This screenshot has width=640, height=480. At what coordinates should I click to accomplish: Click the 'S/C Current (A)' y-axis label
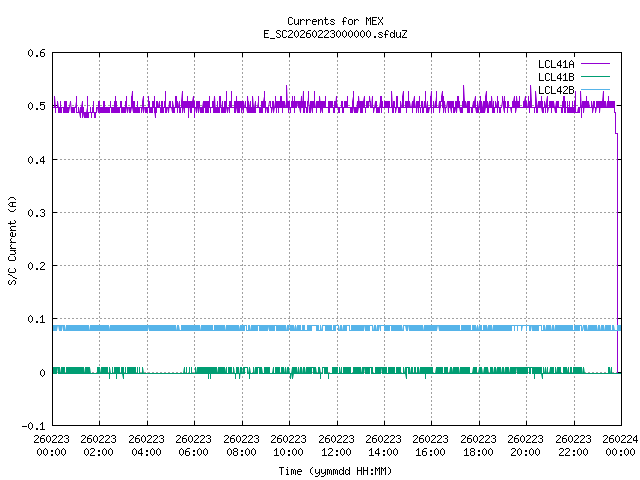(12, 239)
